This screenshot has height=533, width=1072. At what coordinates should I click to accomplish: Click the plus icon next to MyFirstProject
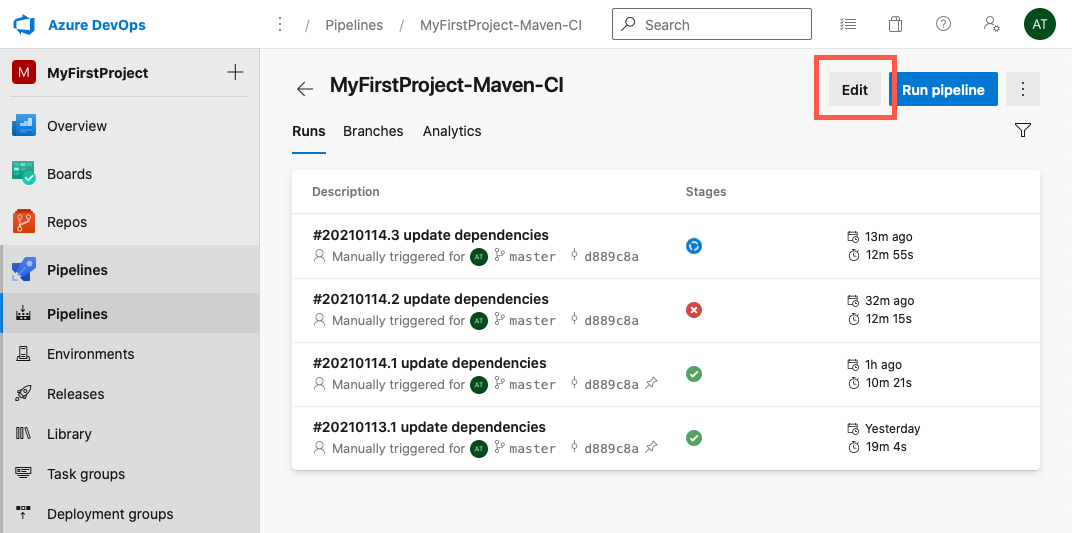234,72
